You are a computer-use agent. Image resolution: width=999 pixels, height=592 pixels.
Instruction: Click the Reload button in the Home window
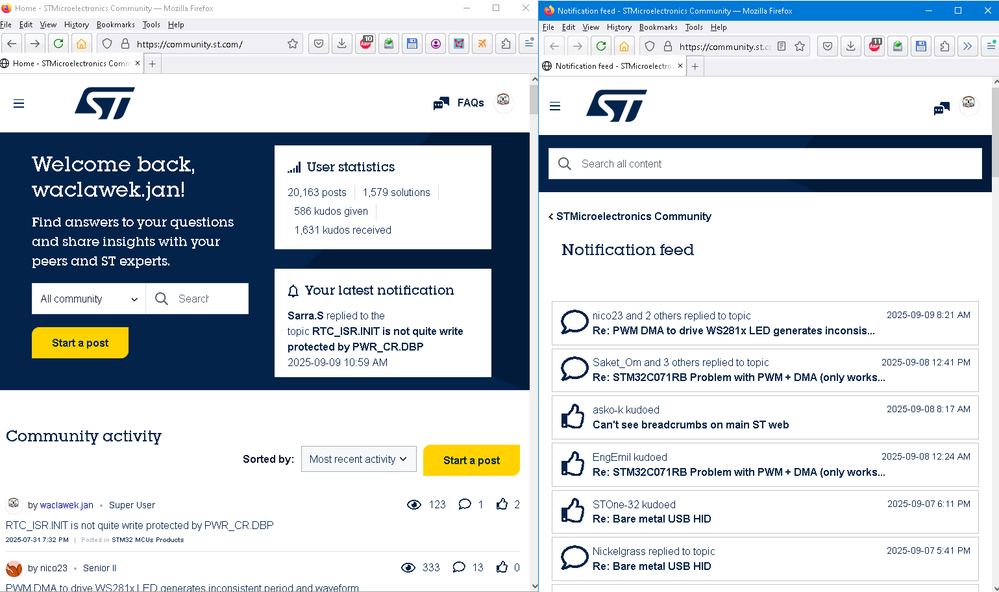click(58, 43)
